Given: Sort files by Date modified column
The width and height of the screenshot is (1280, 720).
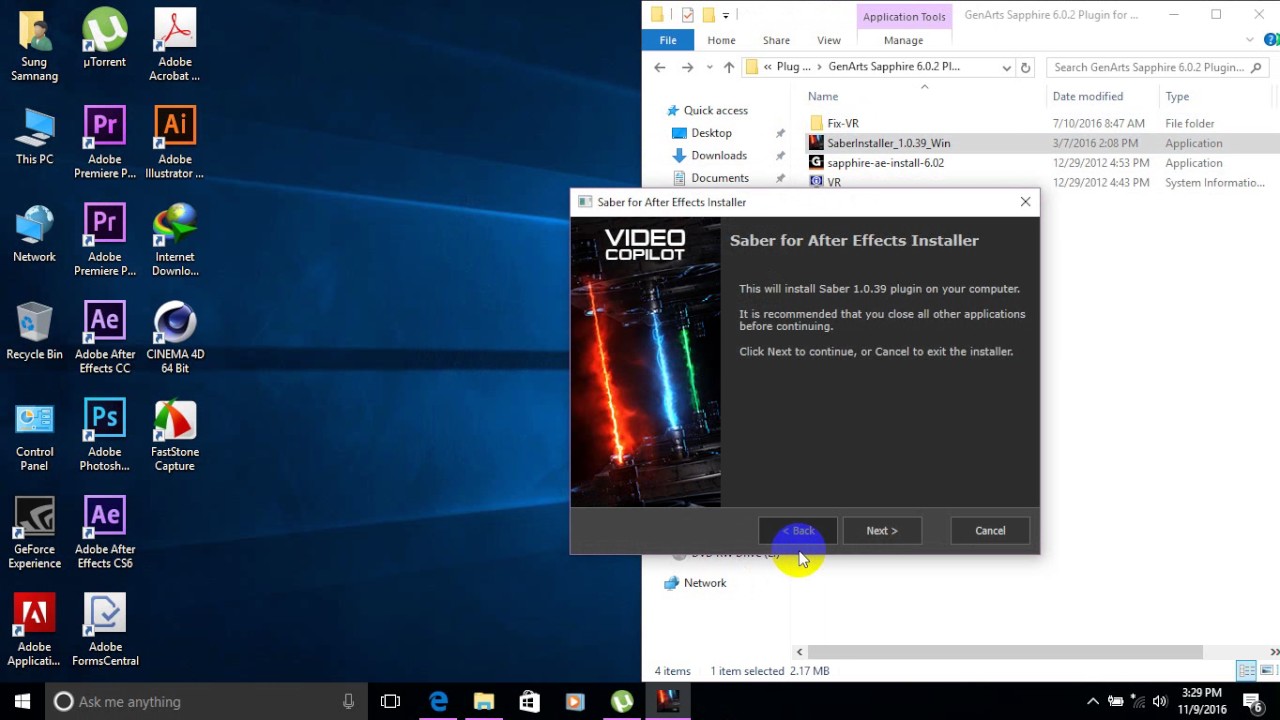Looking at the screenshot, I should click(1087, 96).
